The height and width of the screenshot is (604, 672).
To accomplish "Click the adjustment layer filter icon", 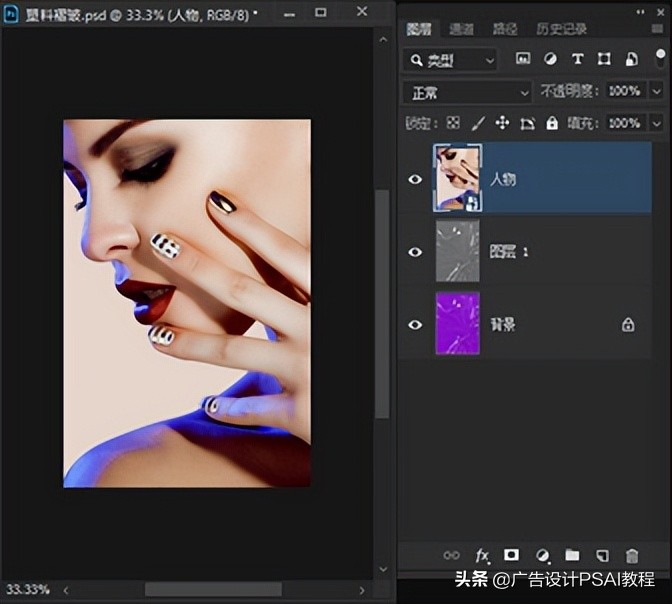I will [550, 58].
